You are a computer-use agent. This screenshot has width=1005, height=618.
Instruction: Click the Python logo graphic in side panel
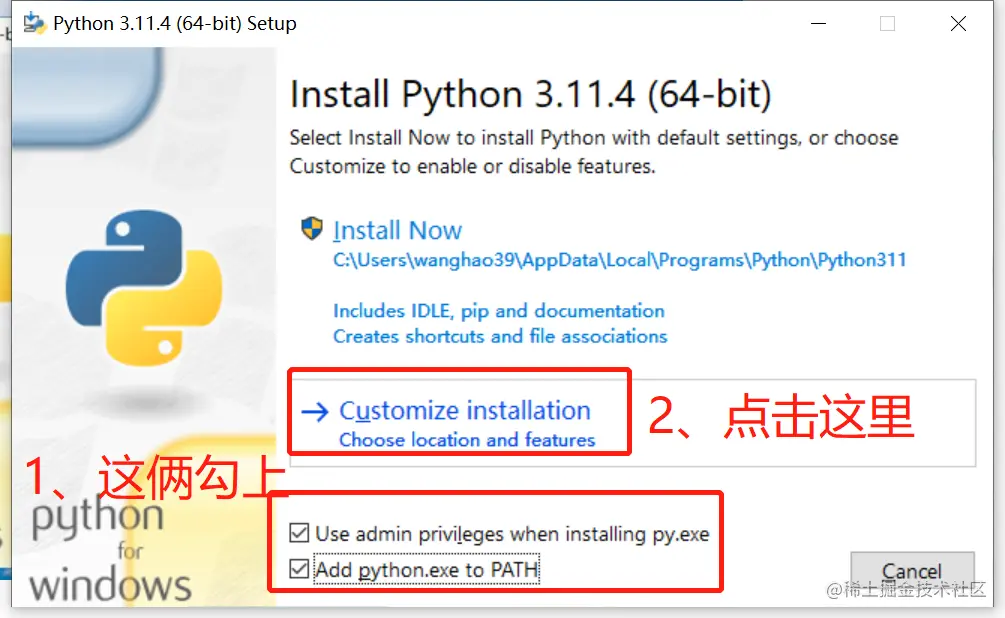144,288
